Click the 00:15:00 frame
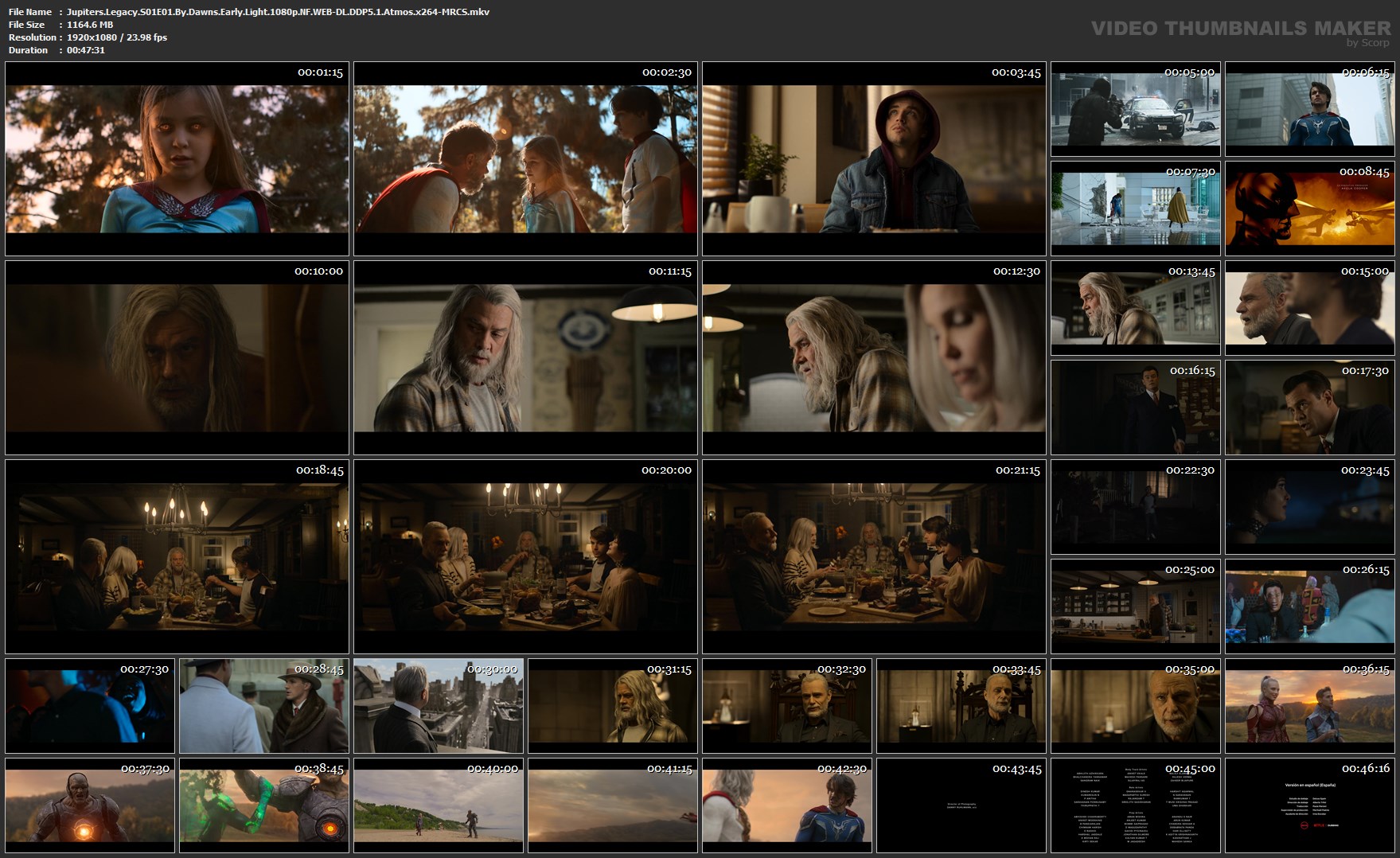 1310,308
